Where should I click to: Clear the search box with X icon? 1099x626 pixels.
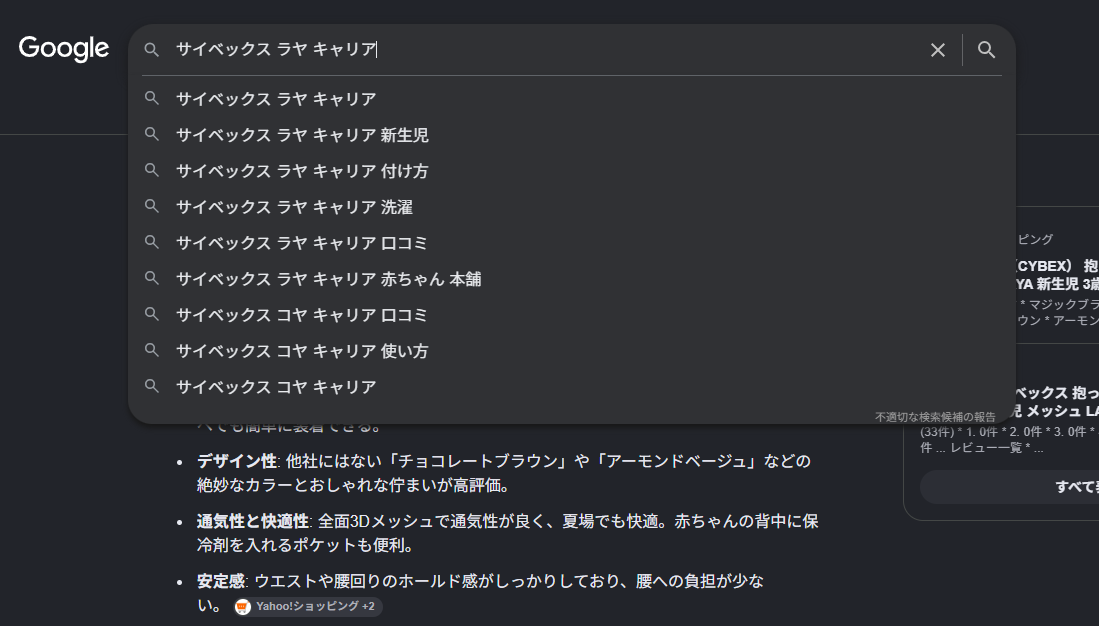(x=937, y=50)
